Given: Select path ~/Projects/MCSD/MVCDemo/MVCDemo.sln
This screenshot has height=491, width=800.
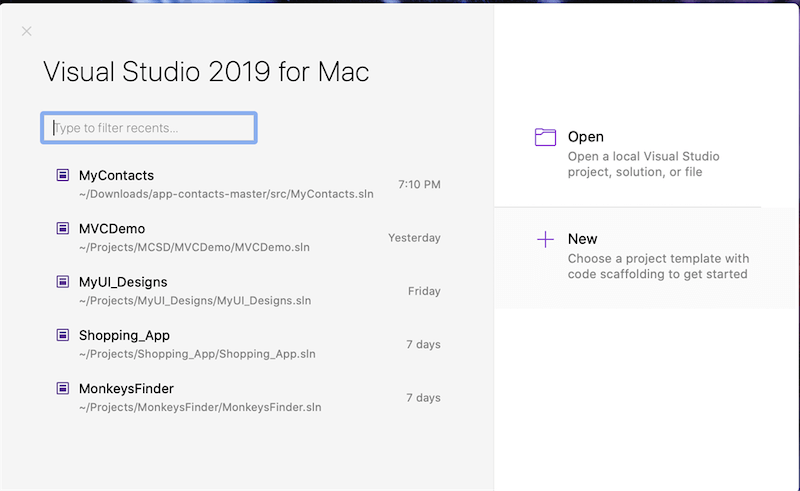Looking at the screenshot, I should tap(194, 248).
